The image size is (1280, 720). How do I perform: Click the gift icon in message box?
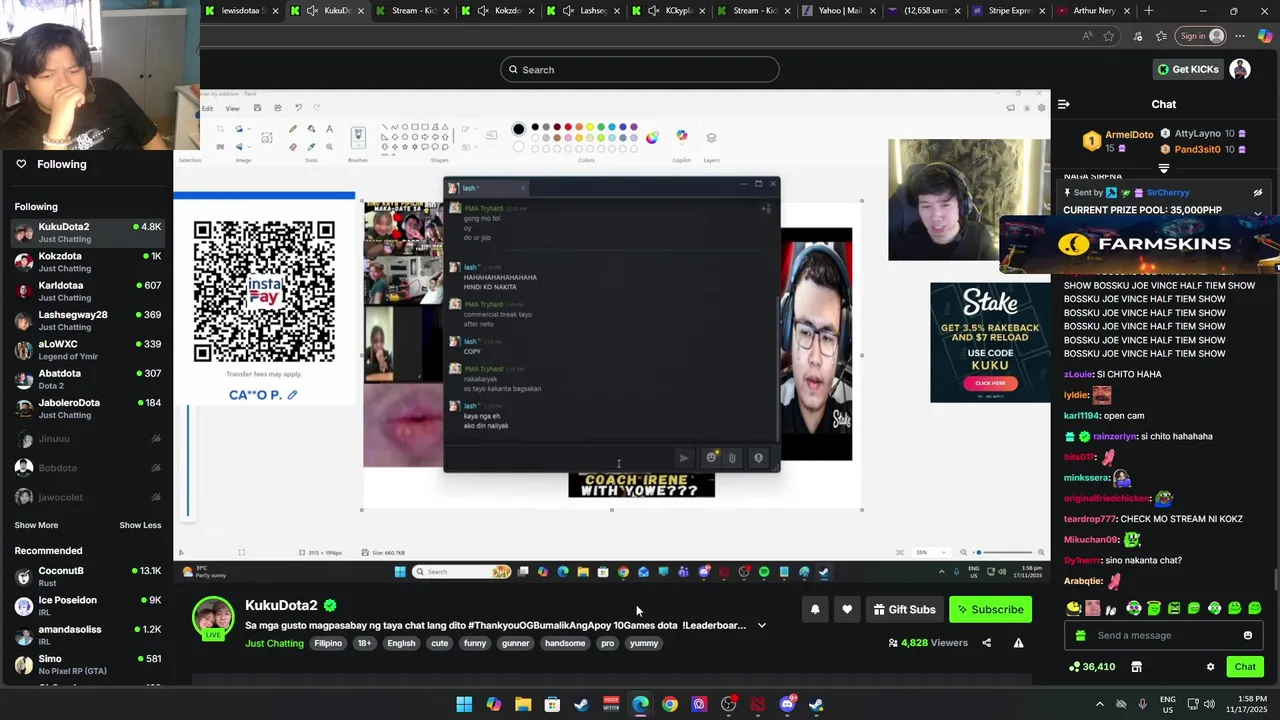(1080, 635)
